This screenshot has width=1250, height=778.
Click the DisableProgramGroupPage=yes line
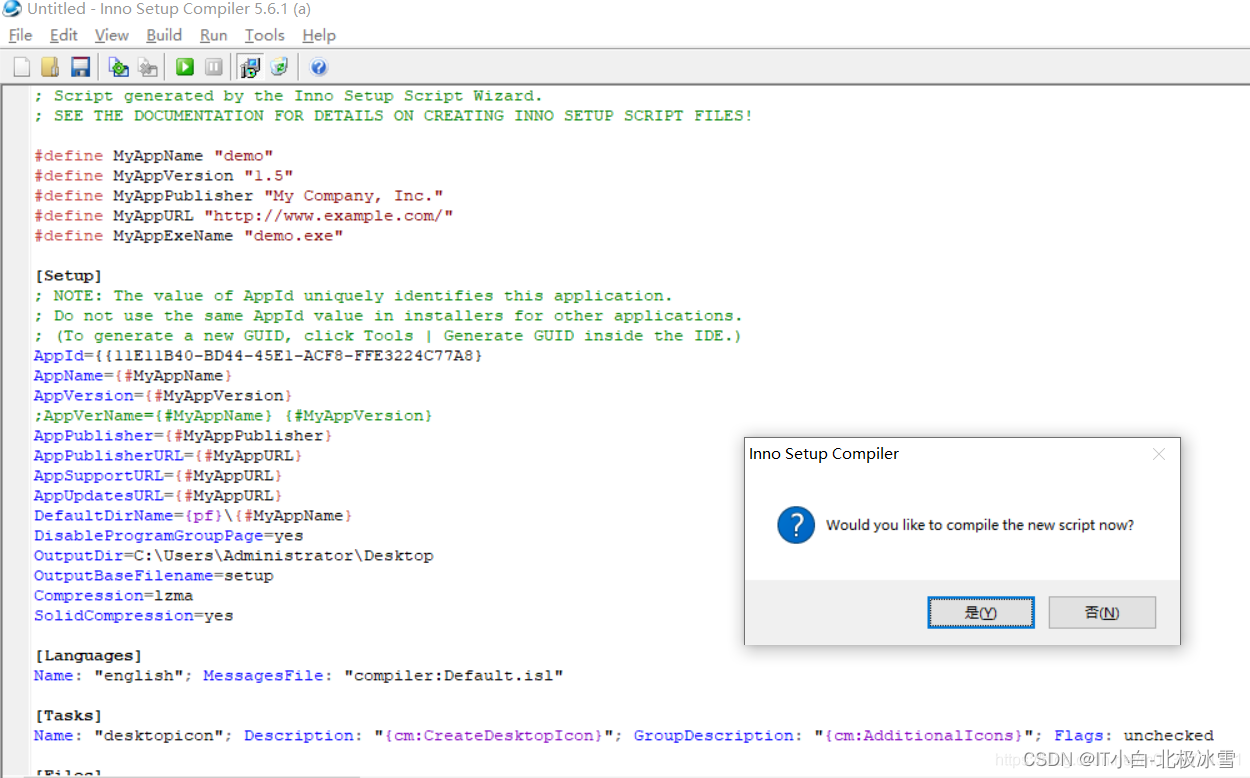point(168,536)
